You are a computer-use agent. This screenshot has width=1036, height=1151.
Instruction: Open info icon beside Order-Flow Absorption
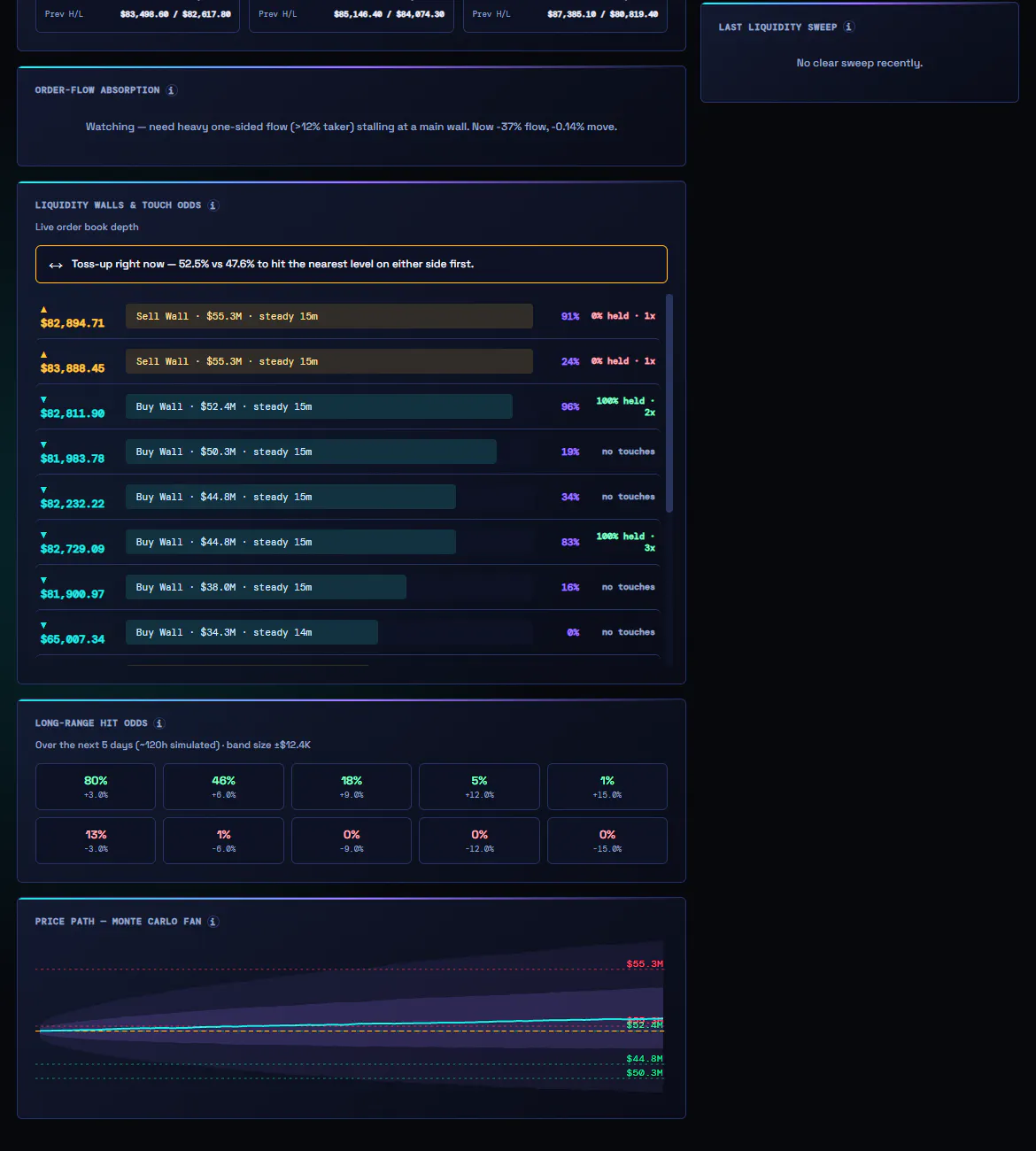[172, 90]
